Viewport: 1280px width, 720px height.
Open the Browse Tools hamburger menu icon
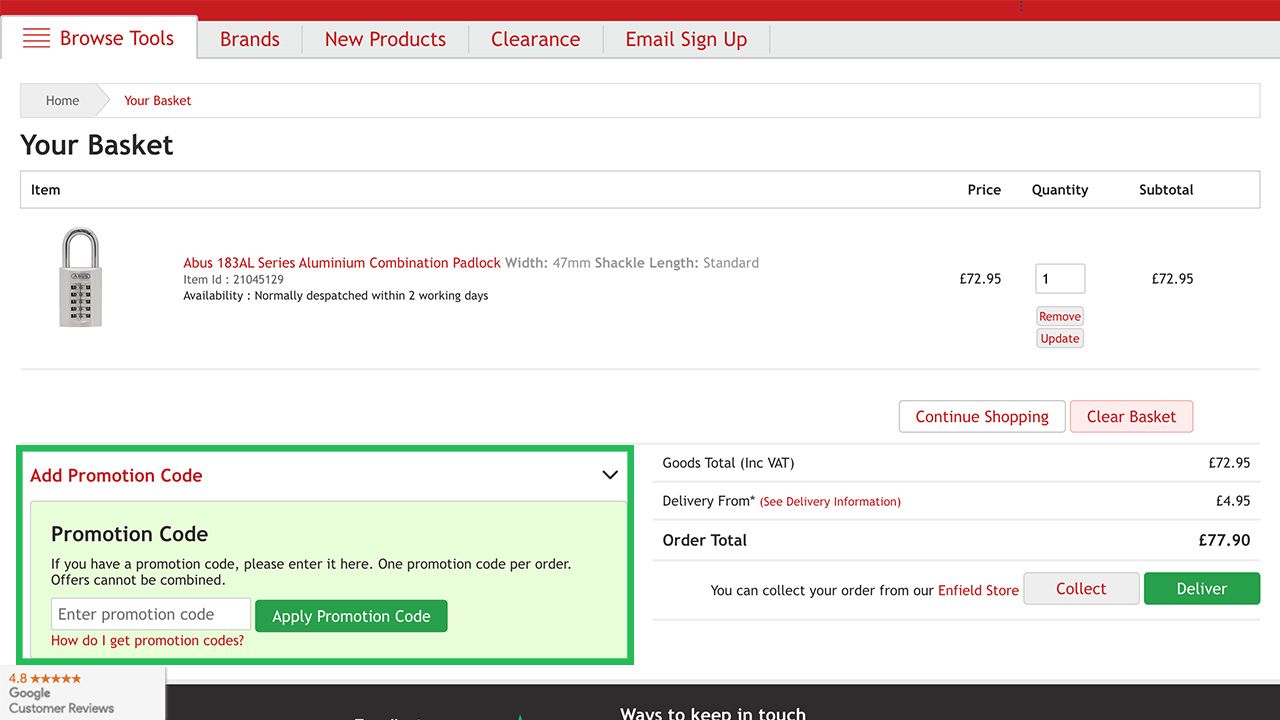pyautogui.click(x=36, y=38)
